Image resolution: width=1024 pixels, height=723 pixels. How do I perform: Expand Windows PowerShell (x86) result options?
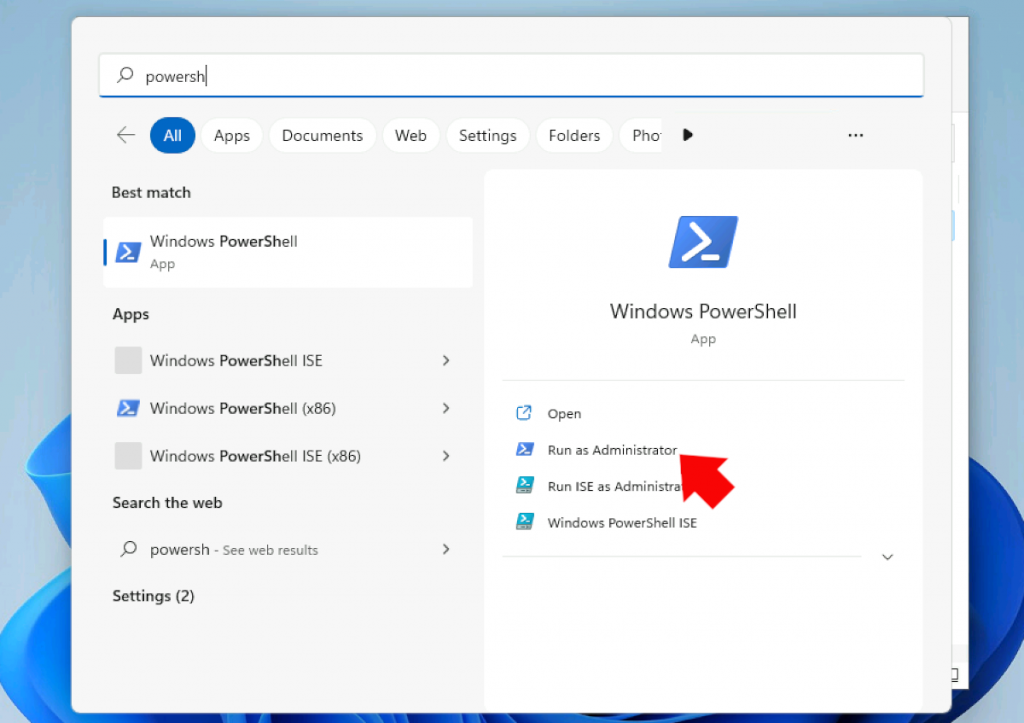click(x=446, y=408)
